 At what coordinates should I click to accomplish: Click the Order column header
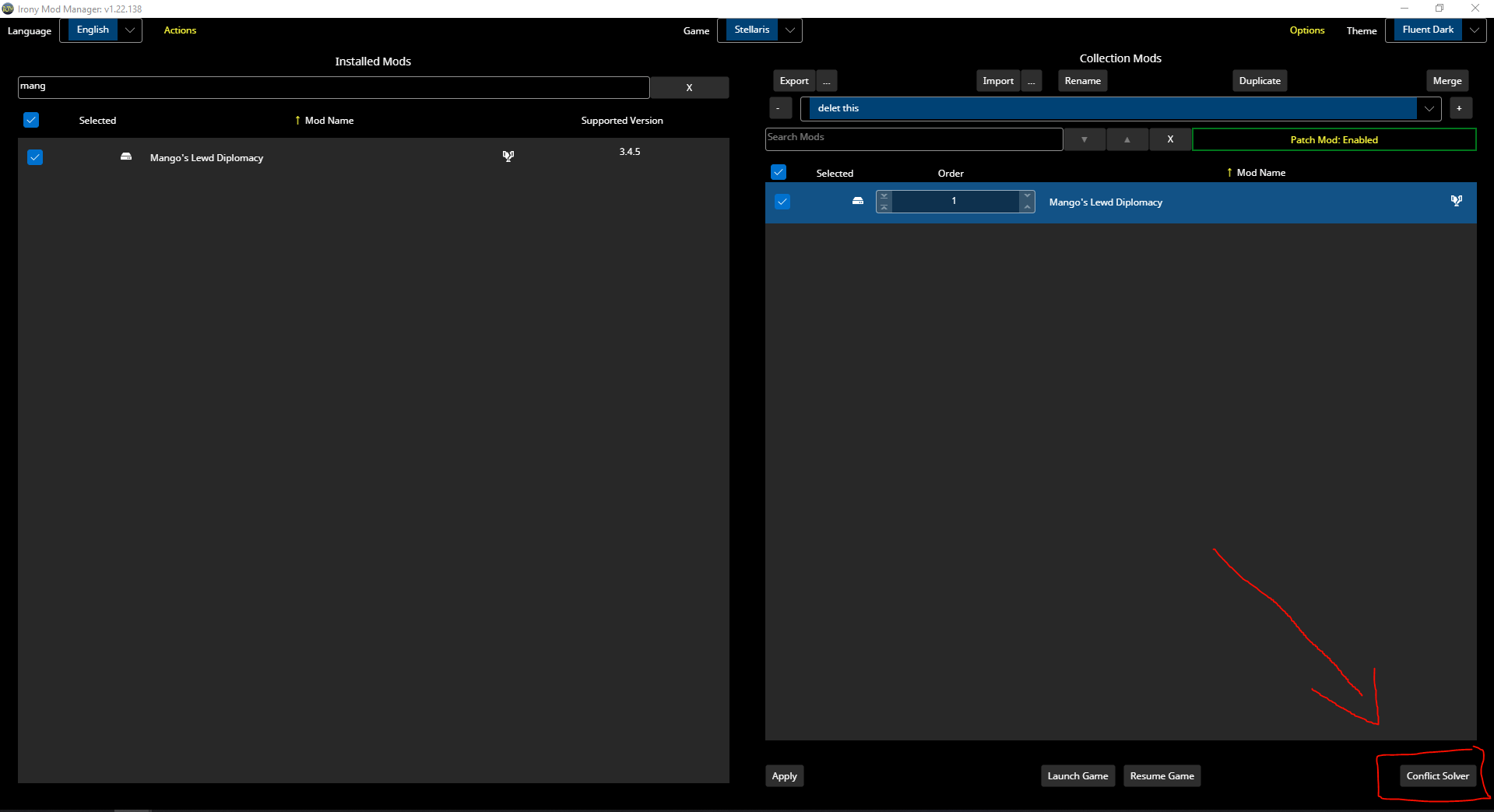coord(951,174)
